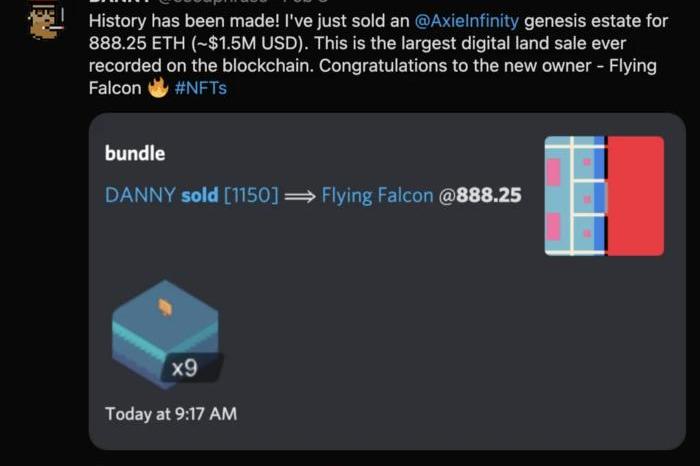
Task: Open the #NFTs hashtag link
Action: pos(202,88)
